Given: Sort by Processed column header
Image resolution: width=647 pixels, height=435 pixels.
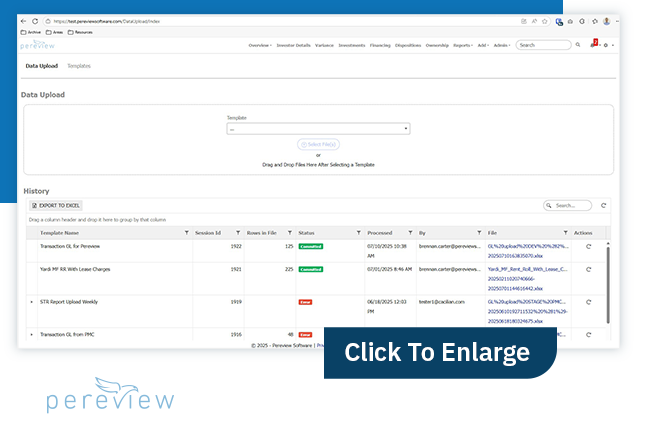Looking at the screenshot, I should click(380, 233).
